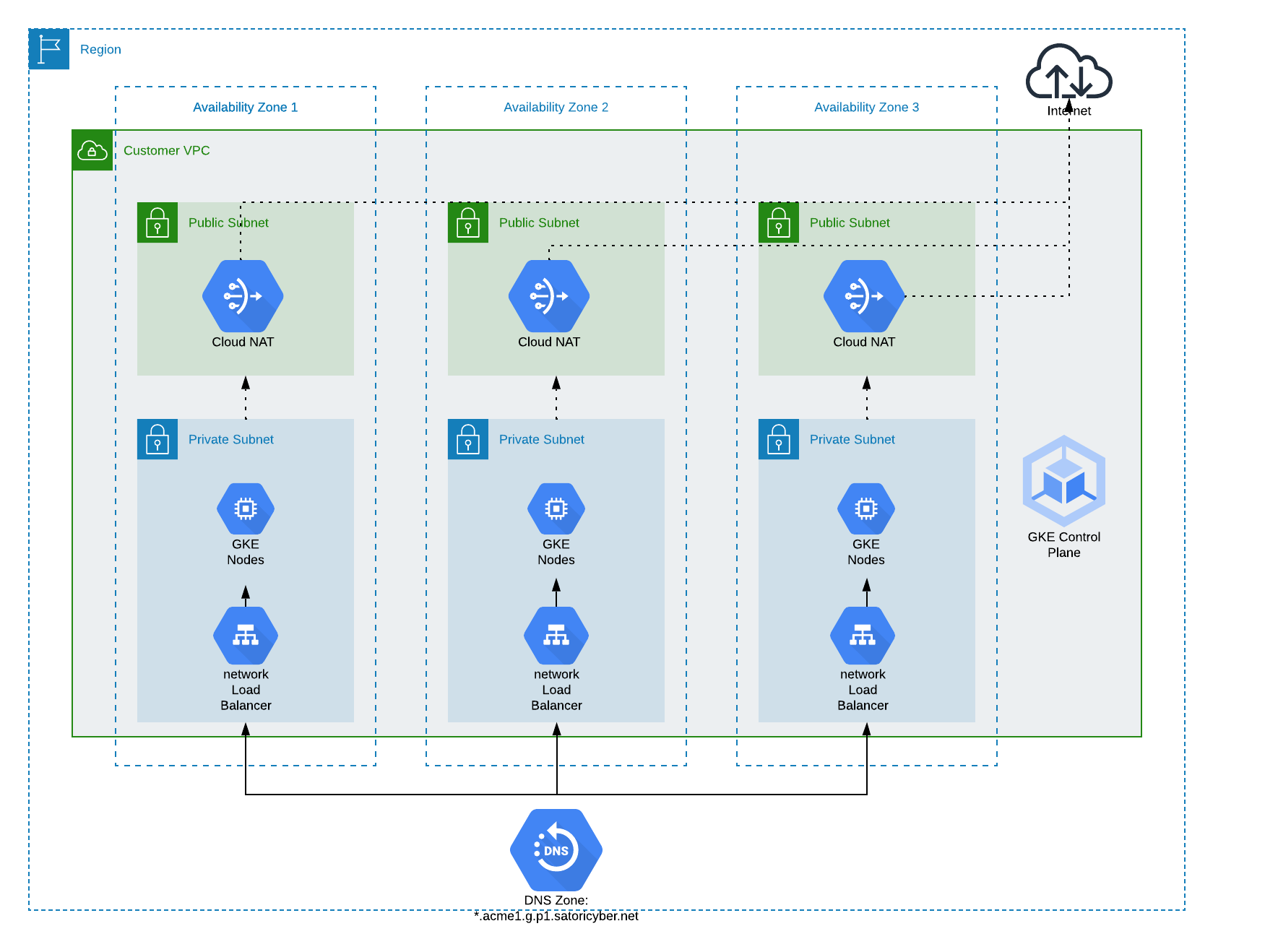Select network Load Balancer icon in Zone 3
Image resolution: width=1265 pixels, height=952 pixels.
pyautogui.click(x=863, y=636)
